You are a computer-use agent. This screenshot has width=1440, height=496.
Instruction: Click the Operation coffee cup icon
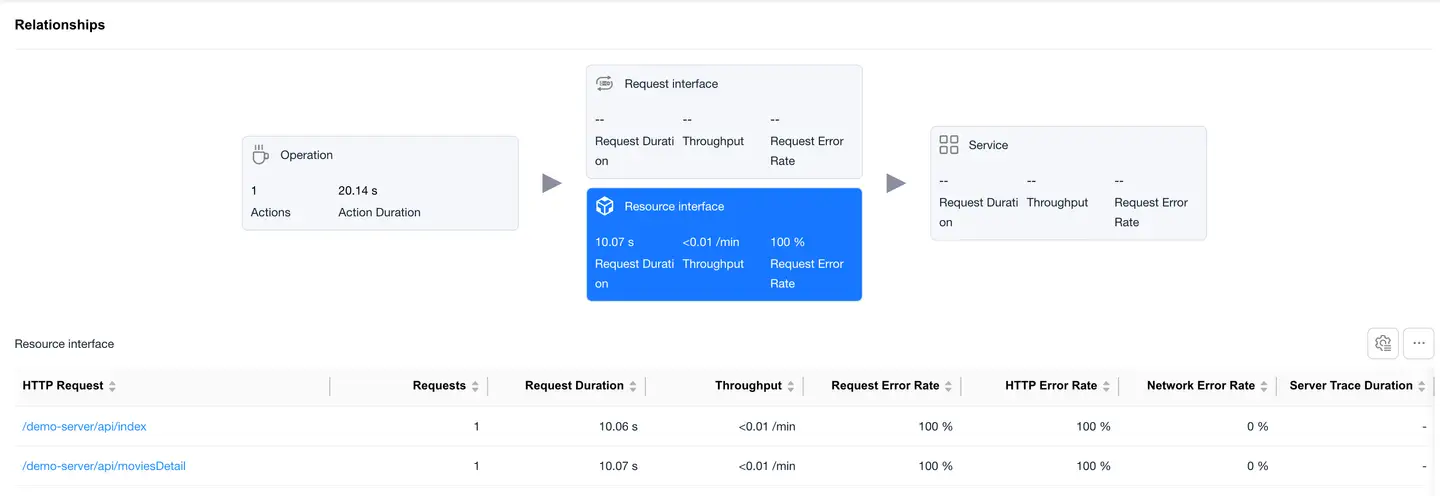(260, 155)
